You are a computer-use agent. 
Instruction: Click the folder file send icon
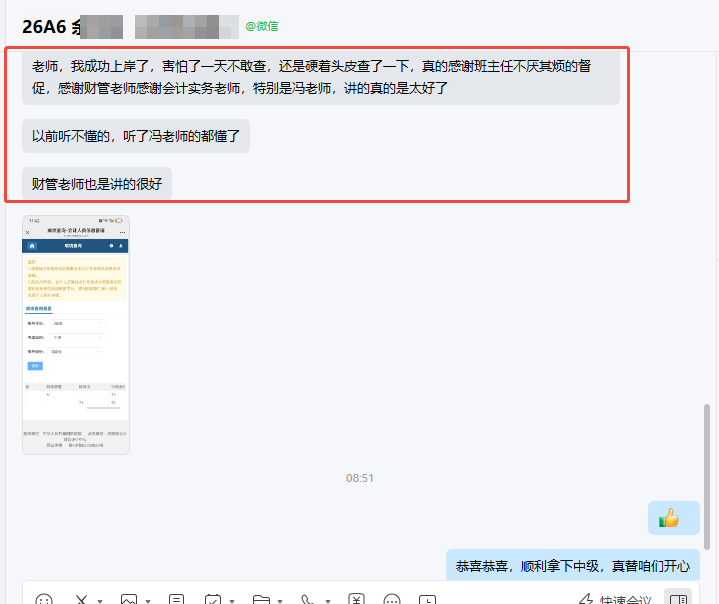(x=261, y=600)
